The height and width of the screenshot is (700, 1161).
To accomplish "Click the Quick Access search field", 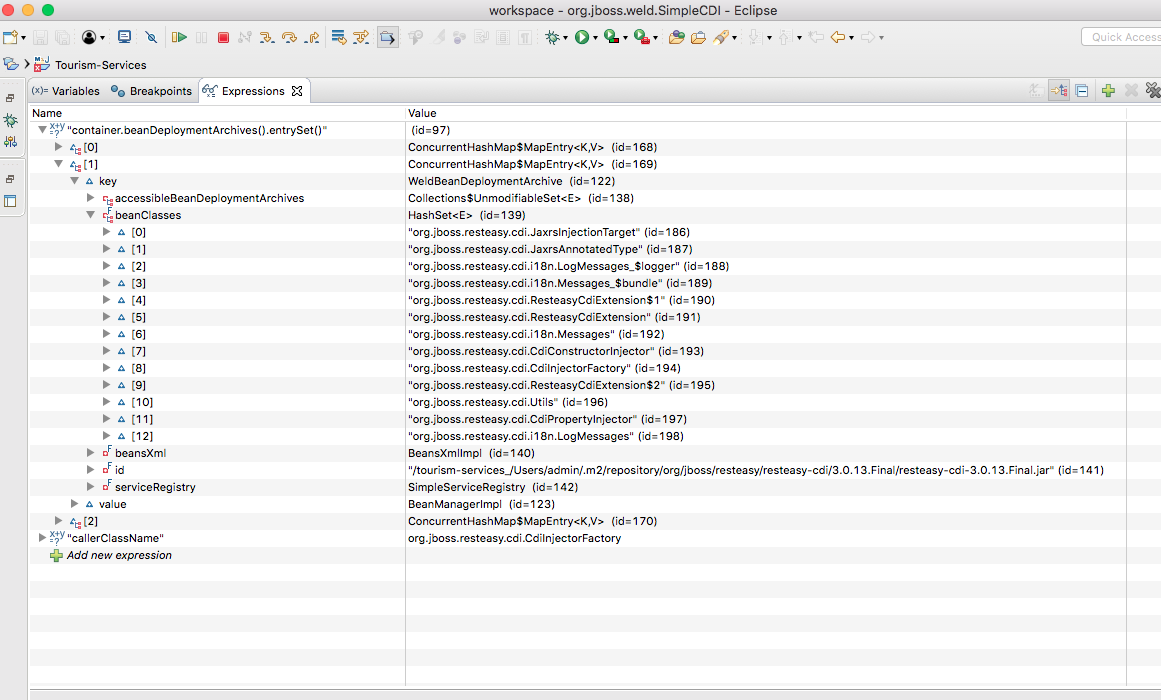I will click(1121, 37).
